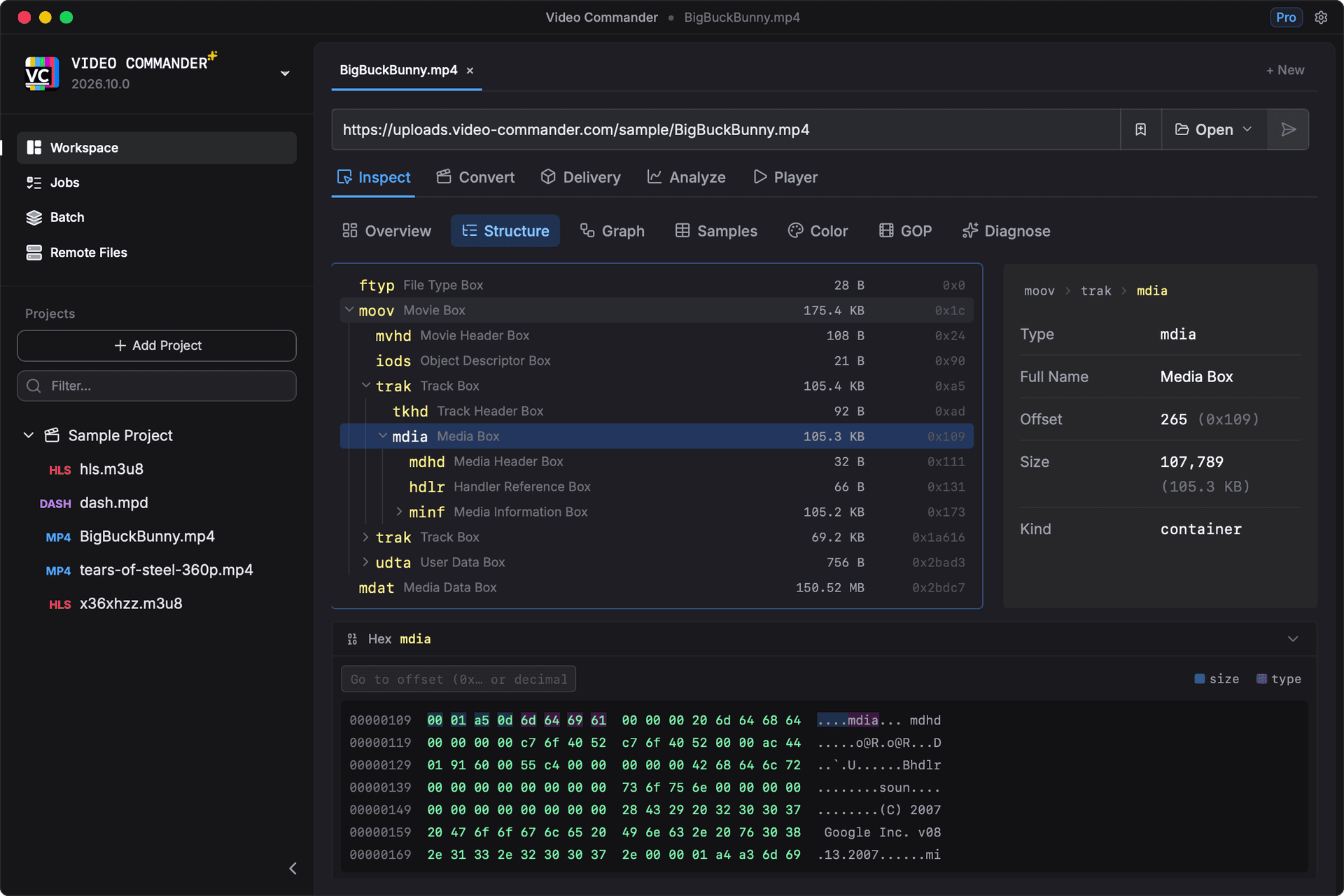The width and height of the screenshot is (1344, 896).
Task: Select the Structure subtab
Action: pyautogui.click(x=505, y=231)
